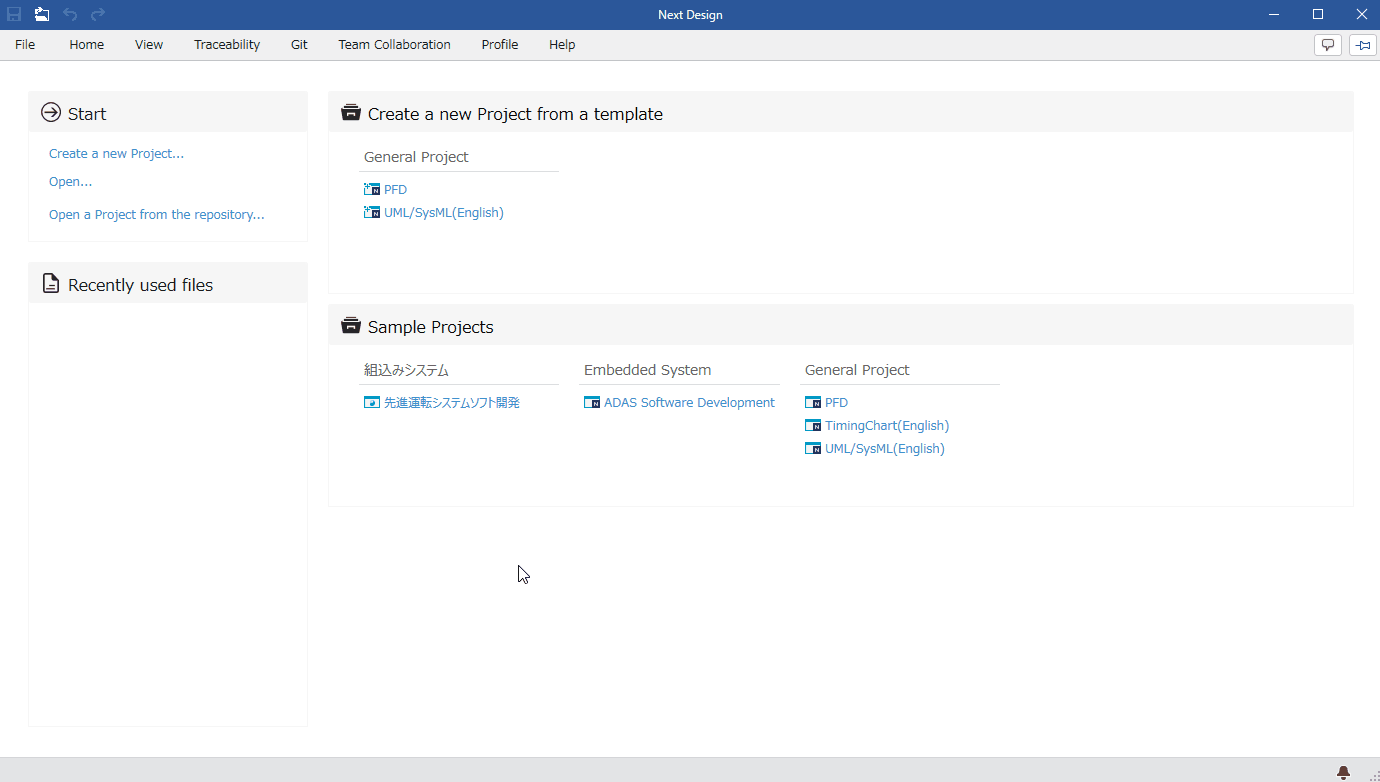Open the feedback speech-bubble icon
The width and height of the screenshot is (1380, 782).
click(1328, 45)
